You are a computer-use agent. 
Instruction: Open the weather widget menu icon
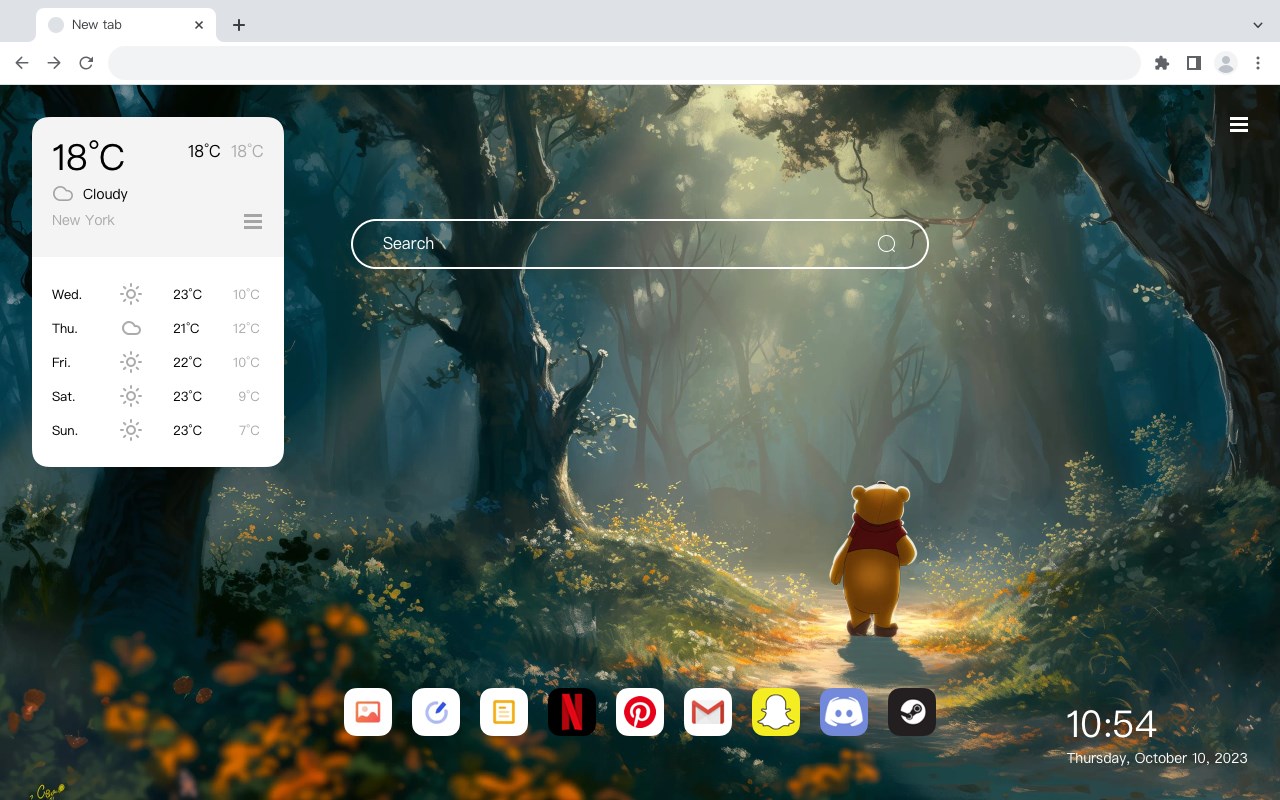pyautogui.click(x=253, y=221)
